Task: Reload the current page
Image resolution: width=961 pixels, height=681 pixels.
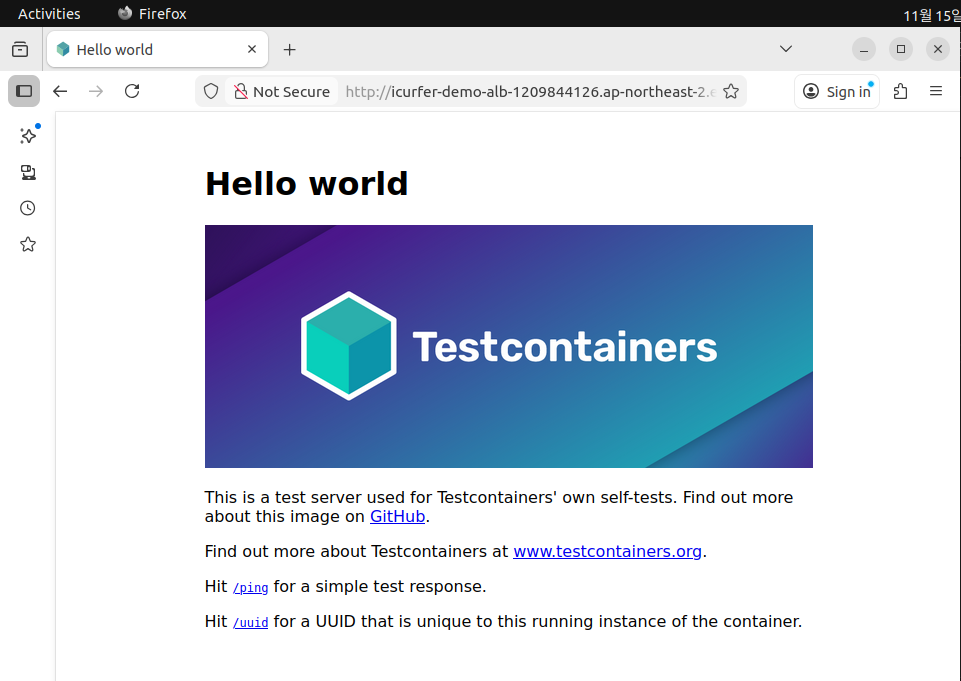Action: coord(132,91)
